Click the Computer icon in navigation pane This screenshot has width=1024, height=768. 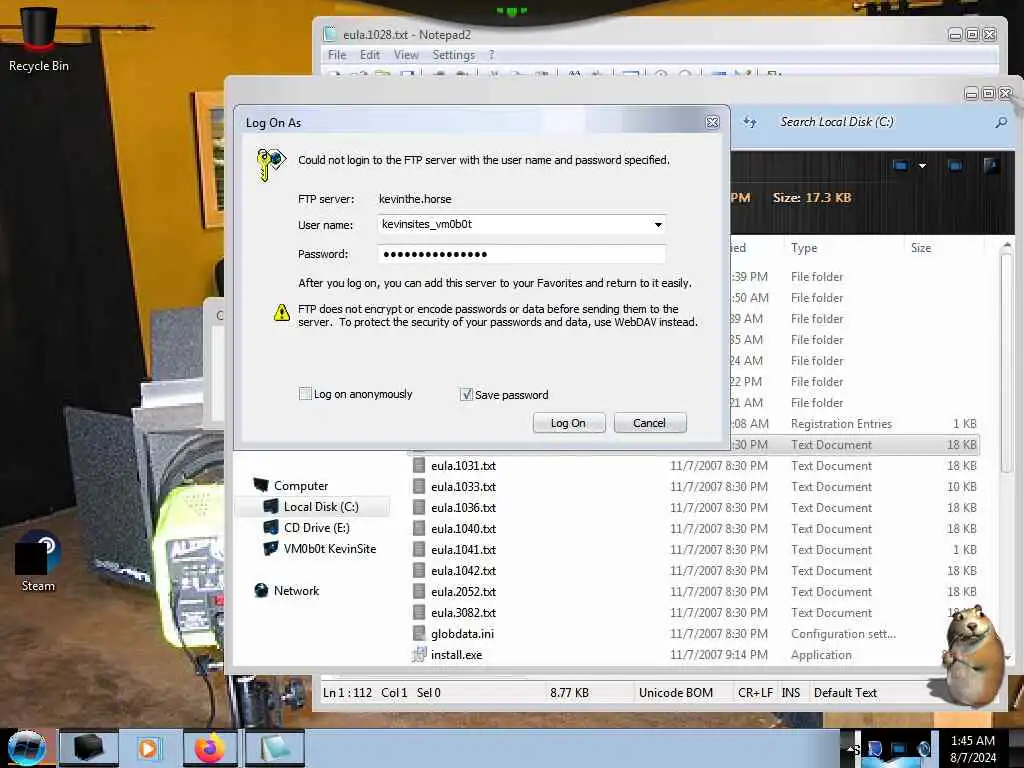click(261, 485)
